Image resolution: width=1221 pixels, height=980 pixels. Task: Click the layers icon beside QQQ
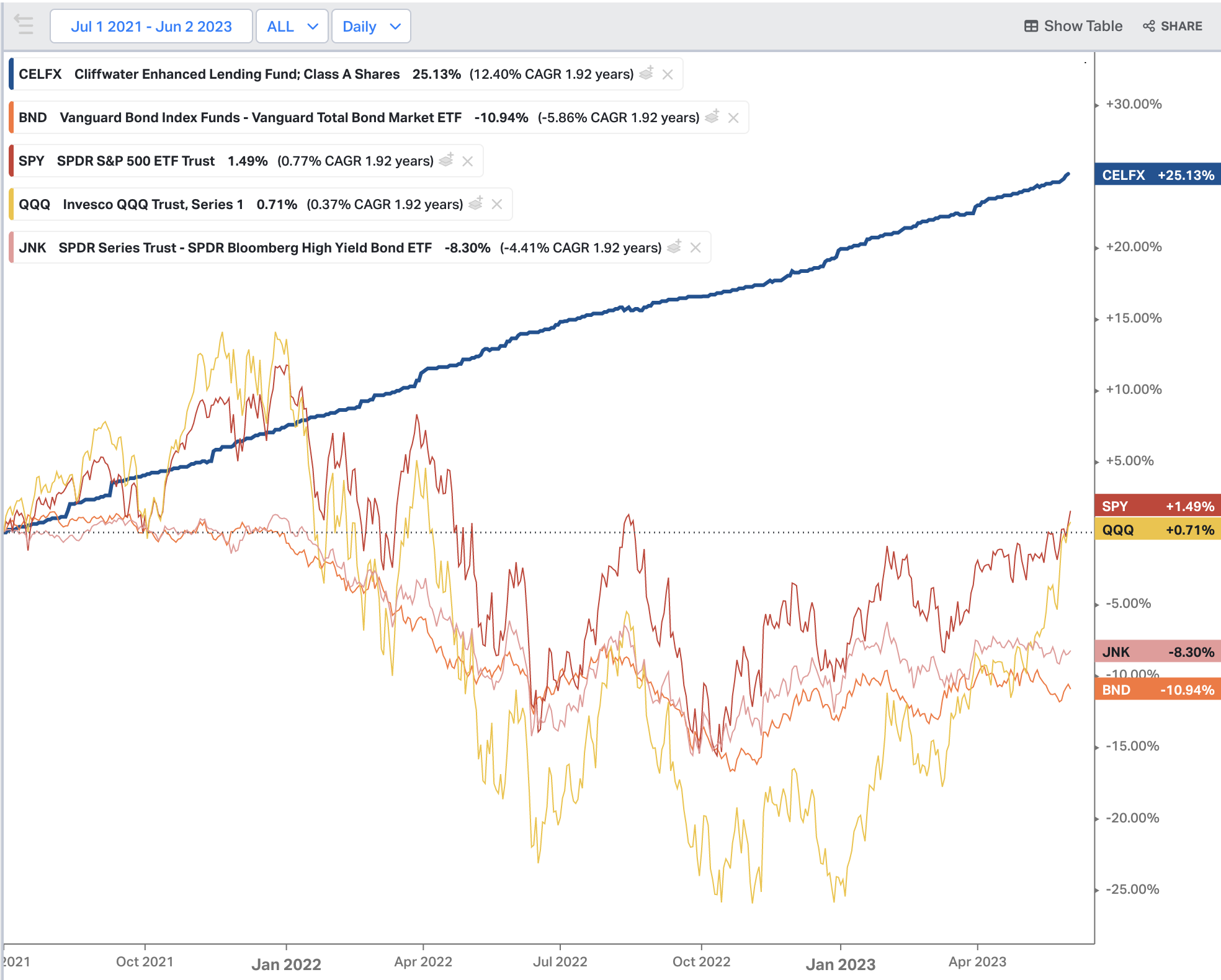[x=476, y=203]
